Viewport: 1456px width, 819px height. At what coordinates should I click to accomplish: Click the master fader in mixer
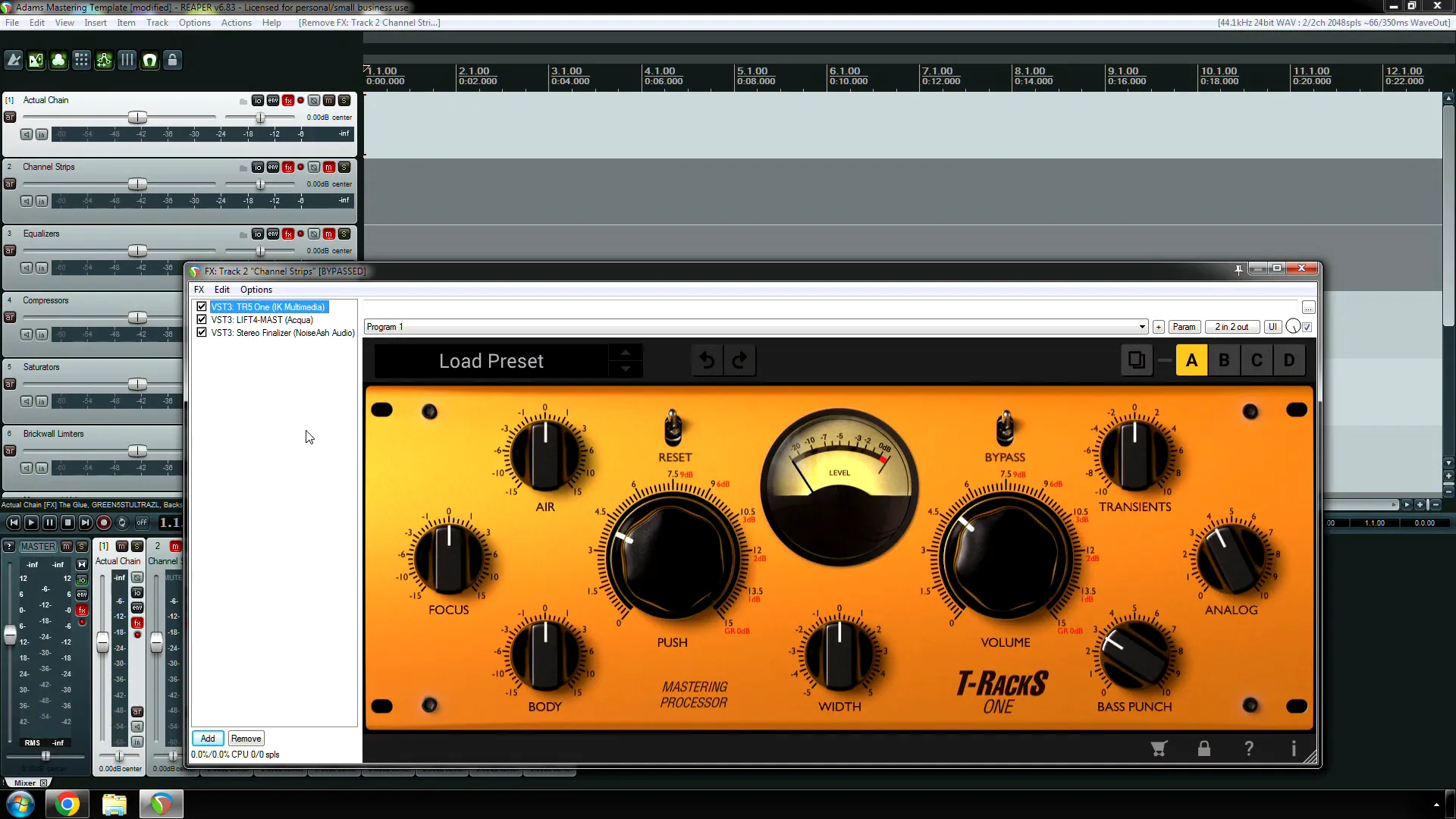(x=10, y=634)
